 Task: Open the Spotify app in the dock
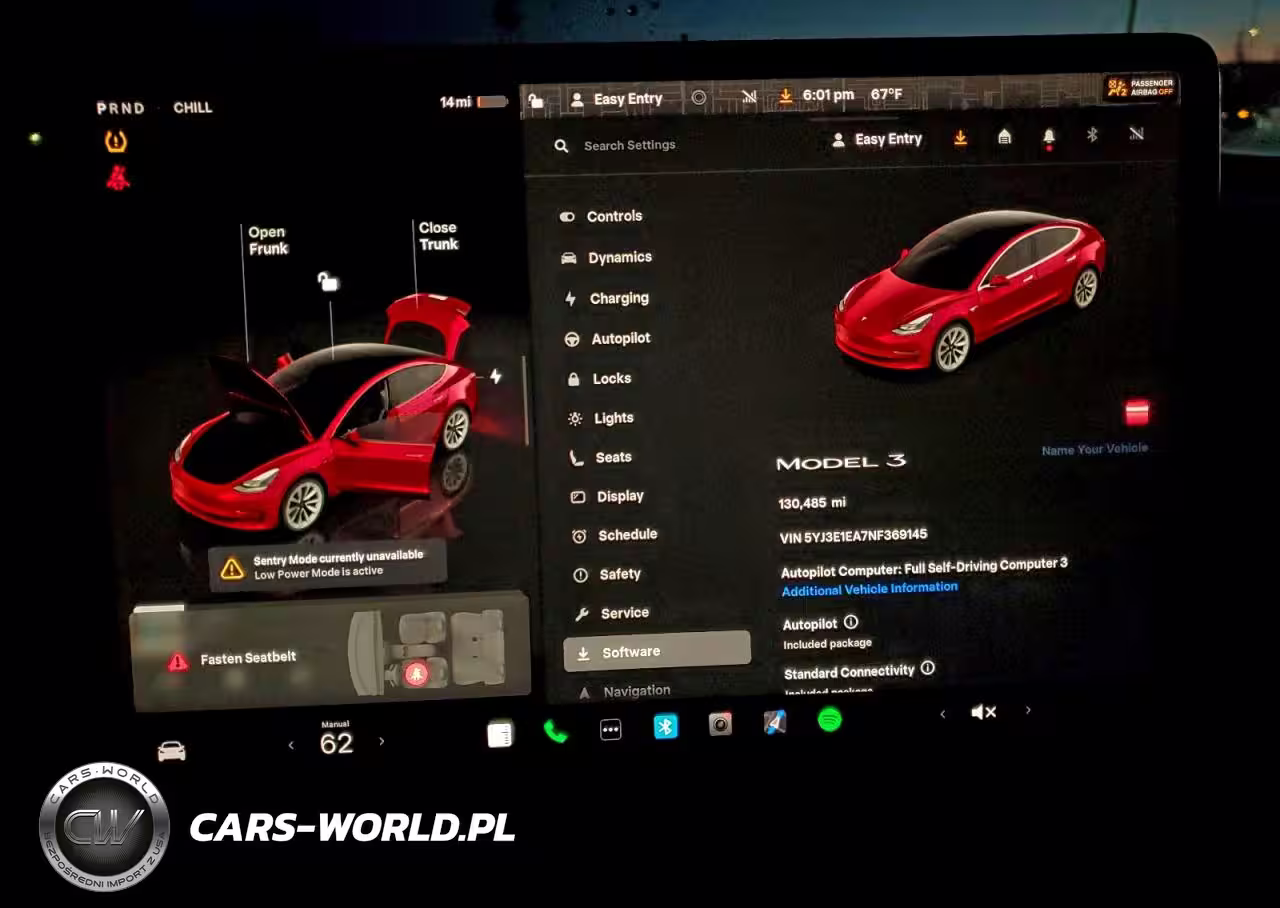829,719
